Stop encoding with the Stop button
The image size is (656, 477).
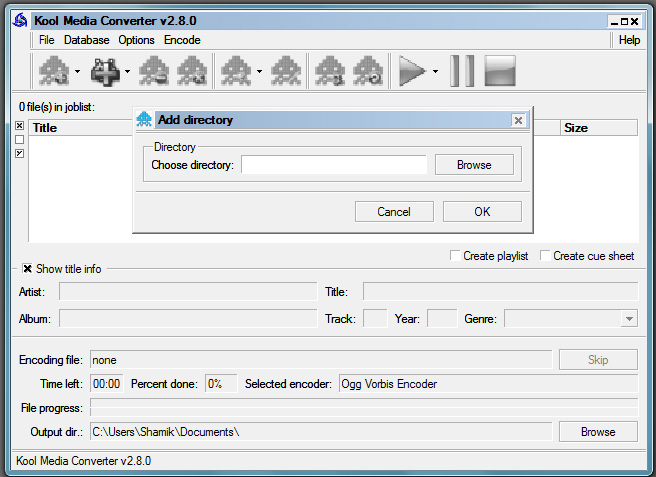(x=500, y=71)
